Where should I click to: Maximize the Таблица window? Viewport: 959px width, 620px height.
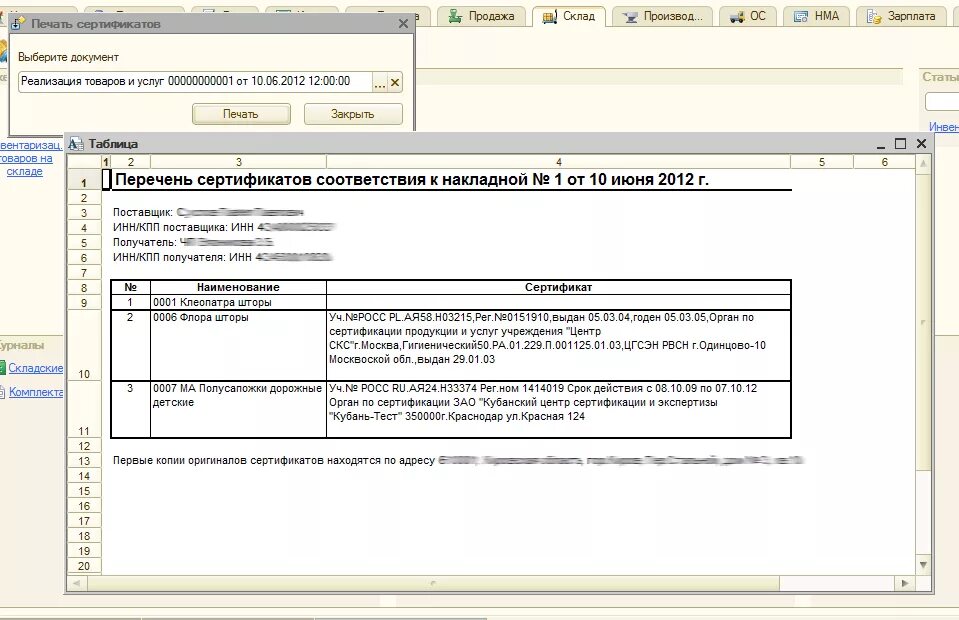pos(900,144)
